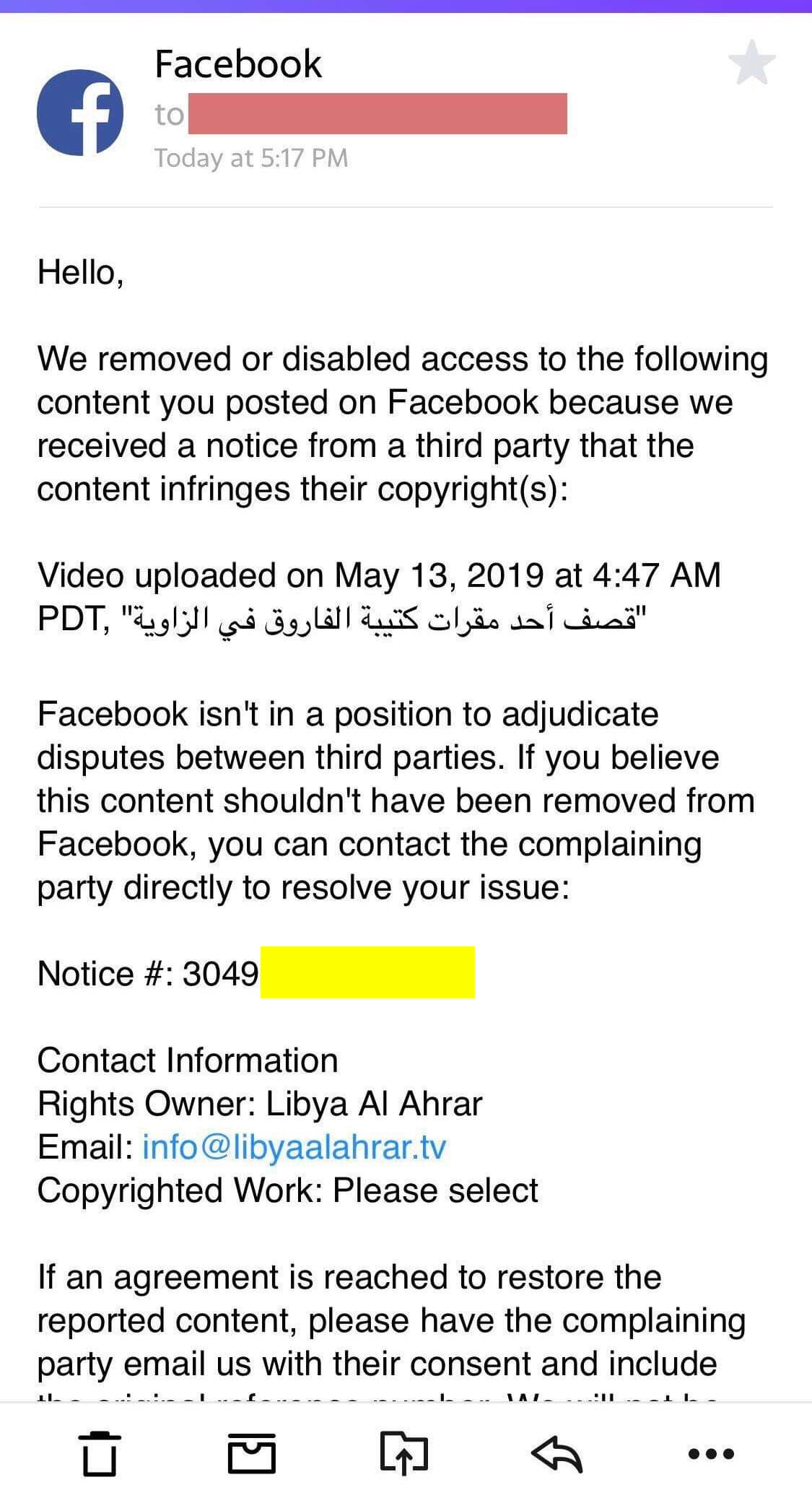Tap the Contact Information heading
This screenshot has width=812, height=1490.
[x=188, y=1060]
